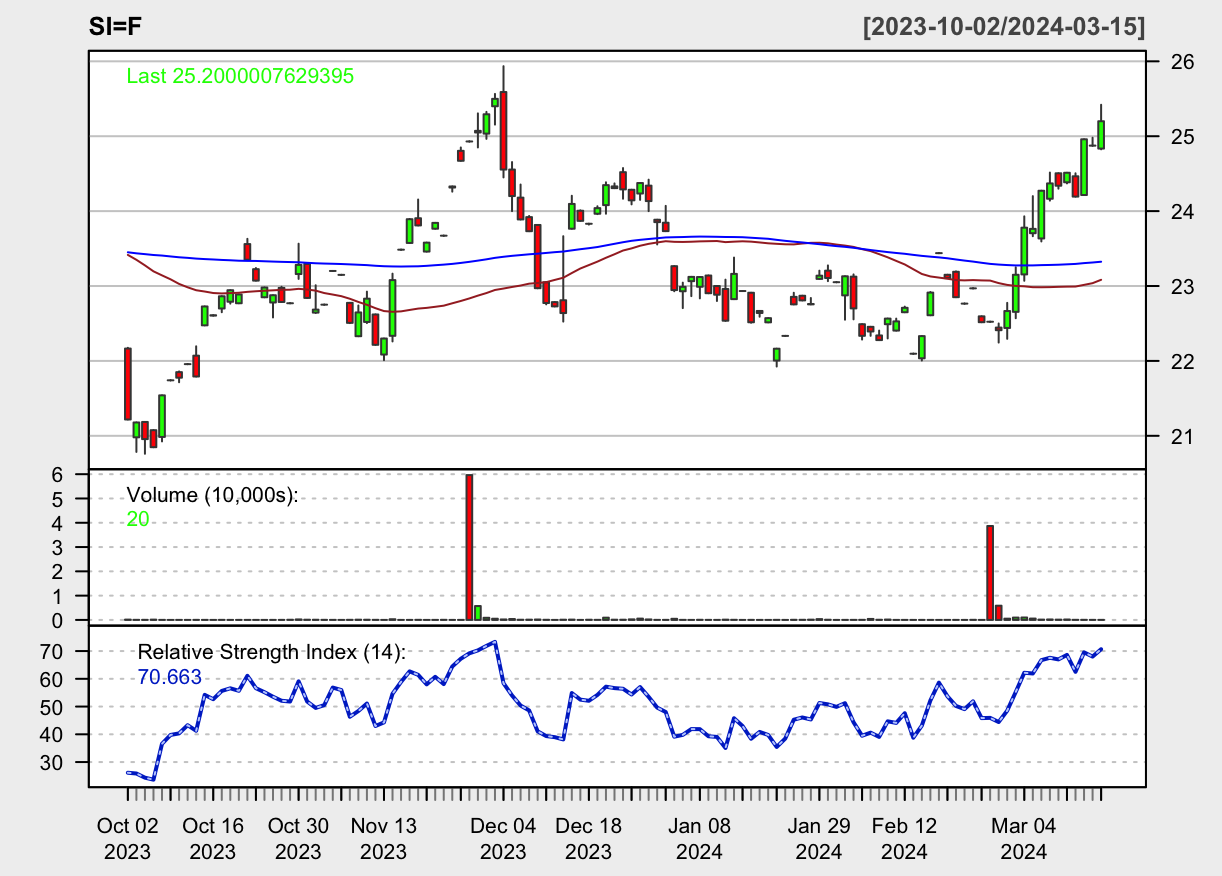Click the date range label 2023-10-02/2024-03-15
Image resolution: width=1222 pixels, height=876 pixels.
pos(1004,26)
